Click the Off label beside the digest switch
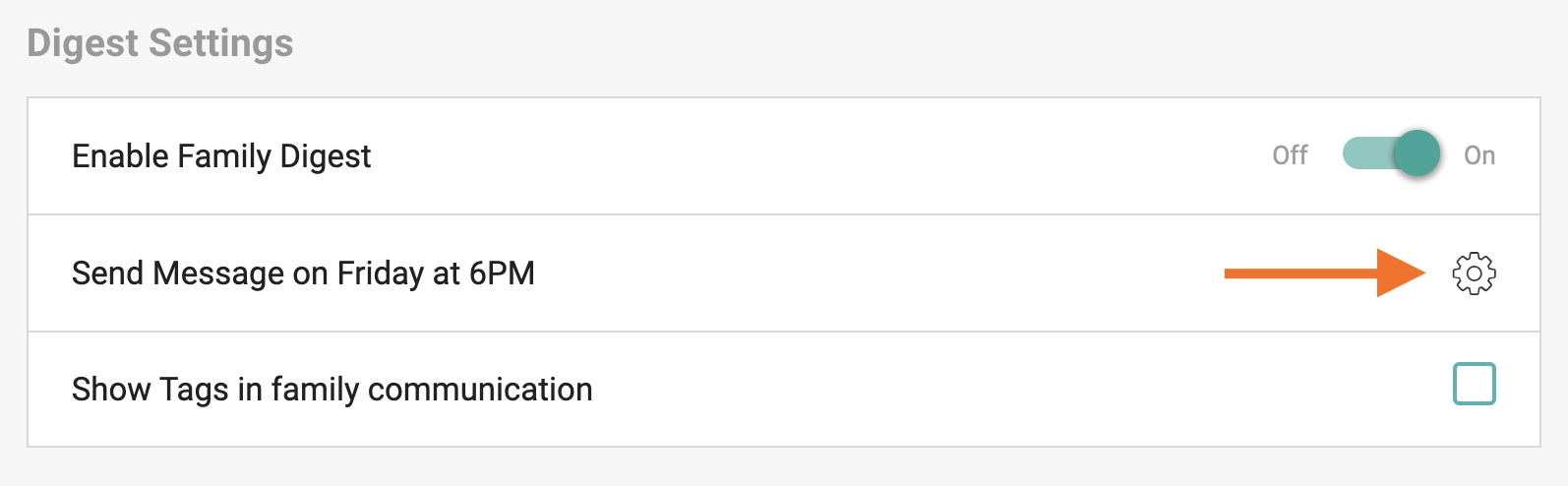Viewport: 1568px width, 486px height. click(x=1290, y=155)
